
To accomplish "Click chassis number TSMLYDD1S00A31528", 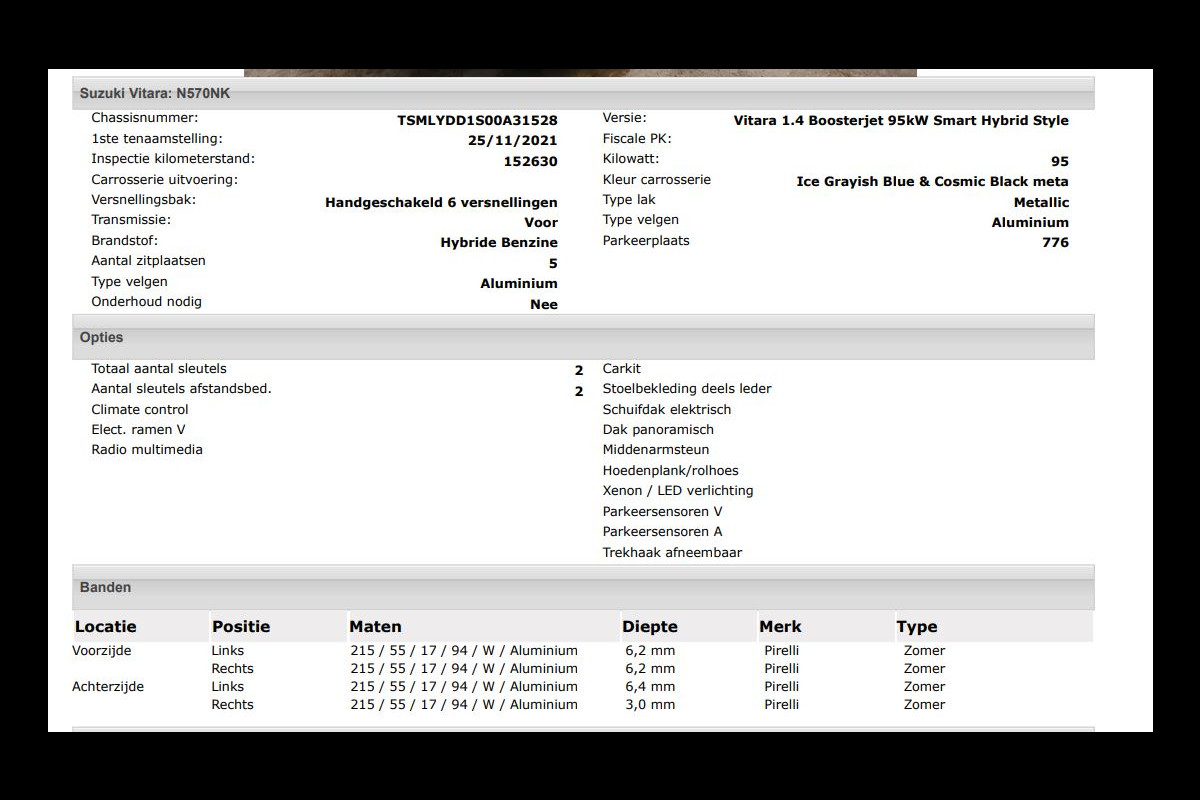I will click(x=477, y=121).
